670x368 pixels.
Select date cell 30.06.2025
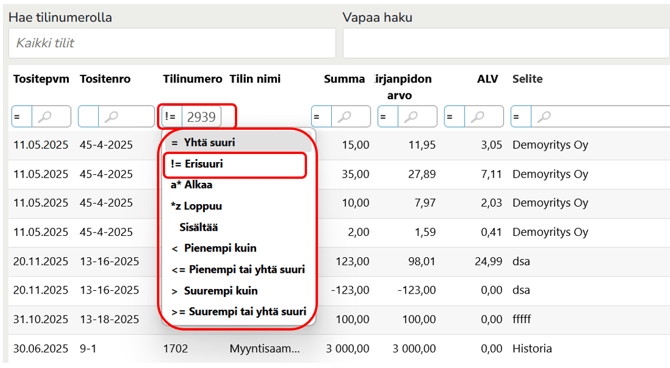pyautogui.click(x=41, y=349)
